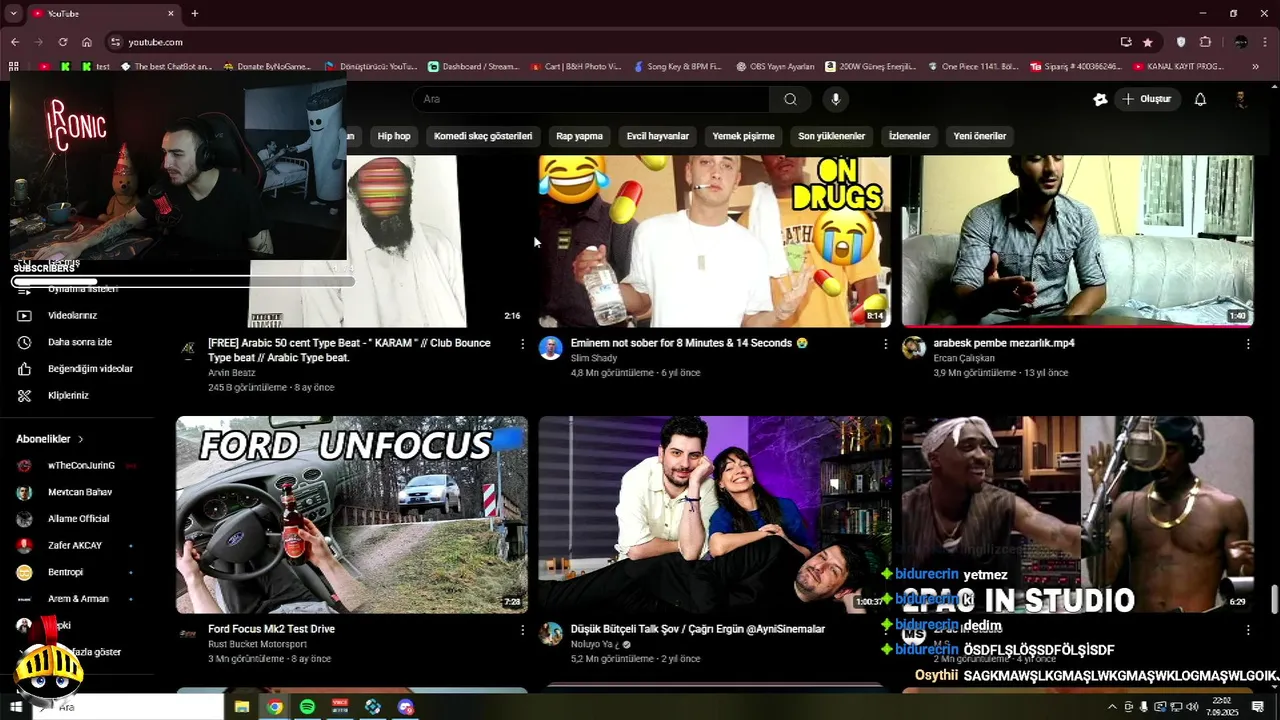Click the Oluştur create button
This screenshot has width=1280, height=720.
click(1147, 99)
